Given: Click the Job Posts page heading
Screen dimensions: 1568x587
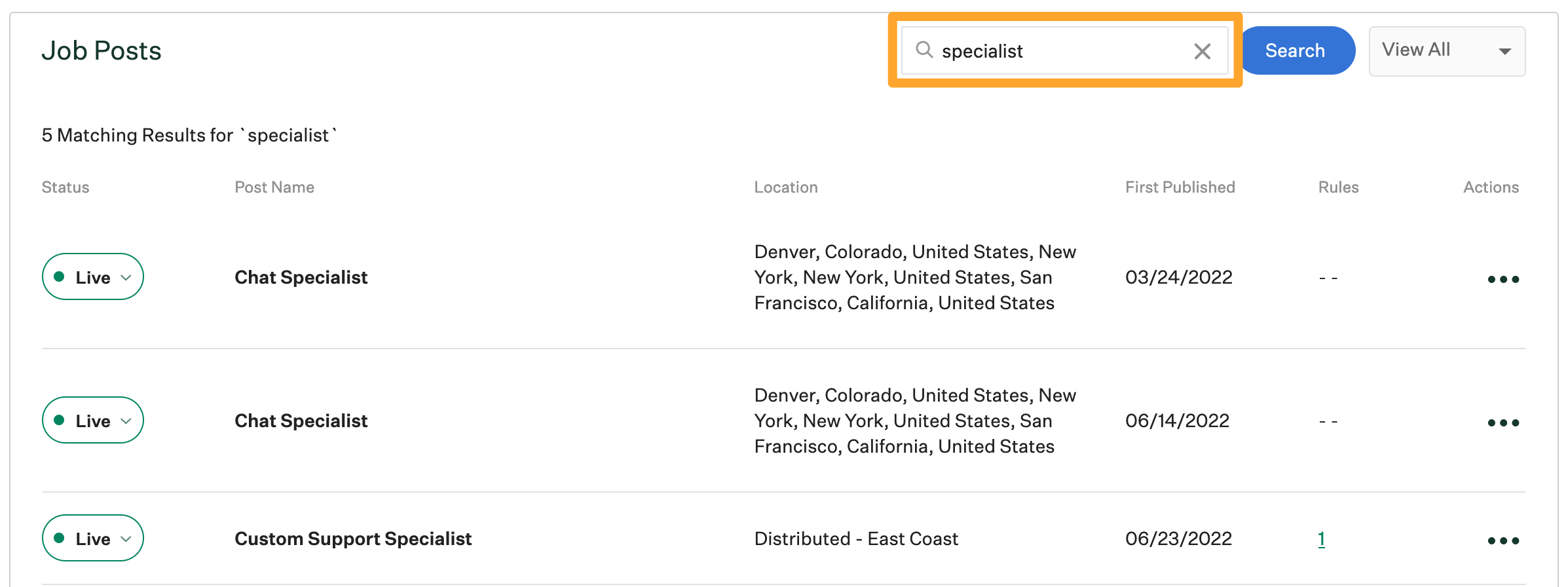Looking at the screenshot, I should (102, 50).
